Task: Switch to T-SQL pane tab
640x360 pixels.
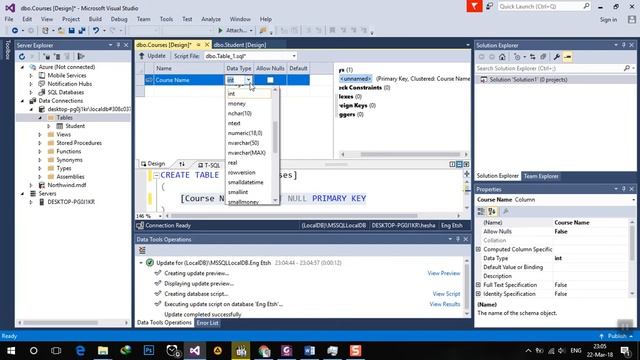Action: point(209,164)
